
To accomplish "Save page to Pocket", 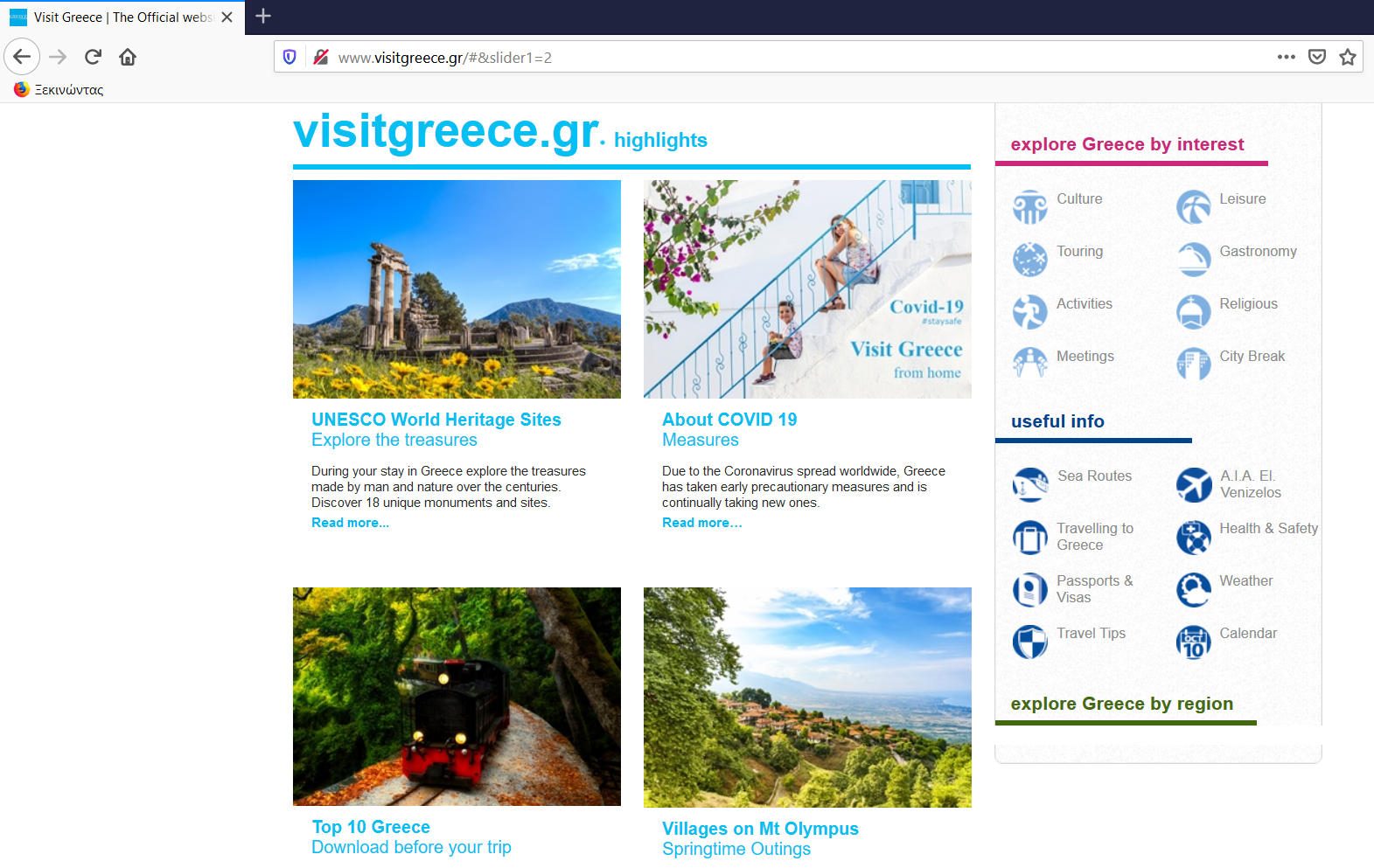I will [x=1316, y=57].
